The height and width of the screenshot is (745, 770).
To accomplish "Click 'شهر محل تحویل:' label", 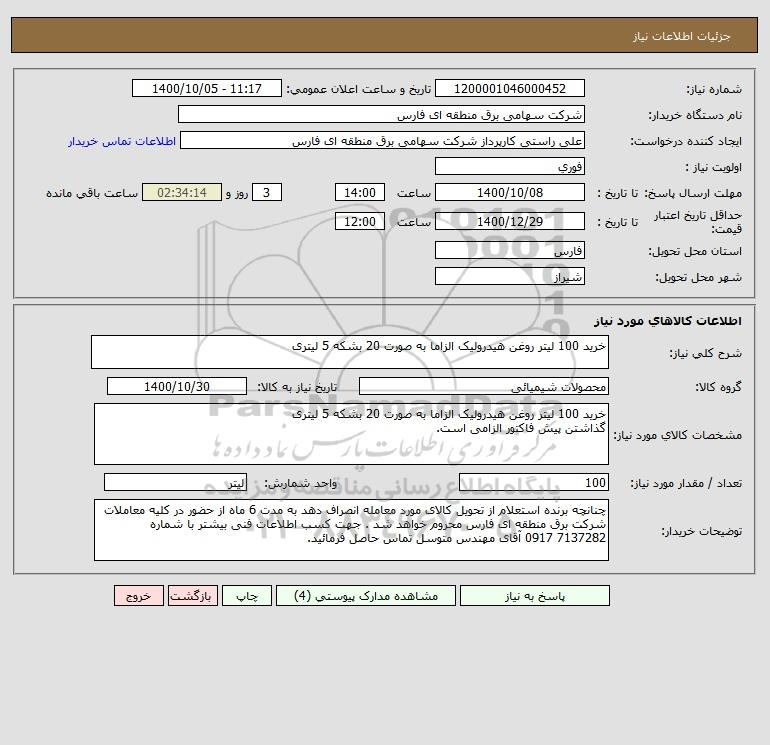I will [699, 277].
